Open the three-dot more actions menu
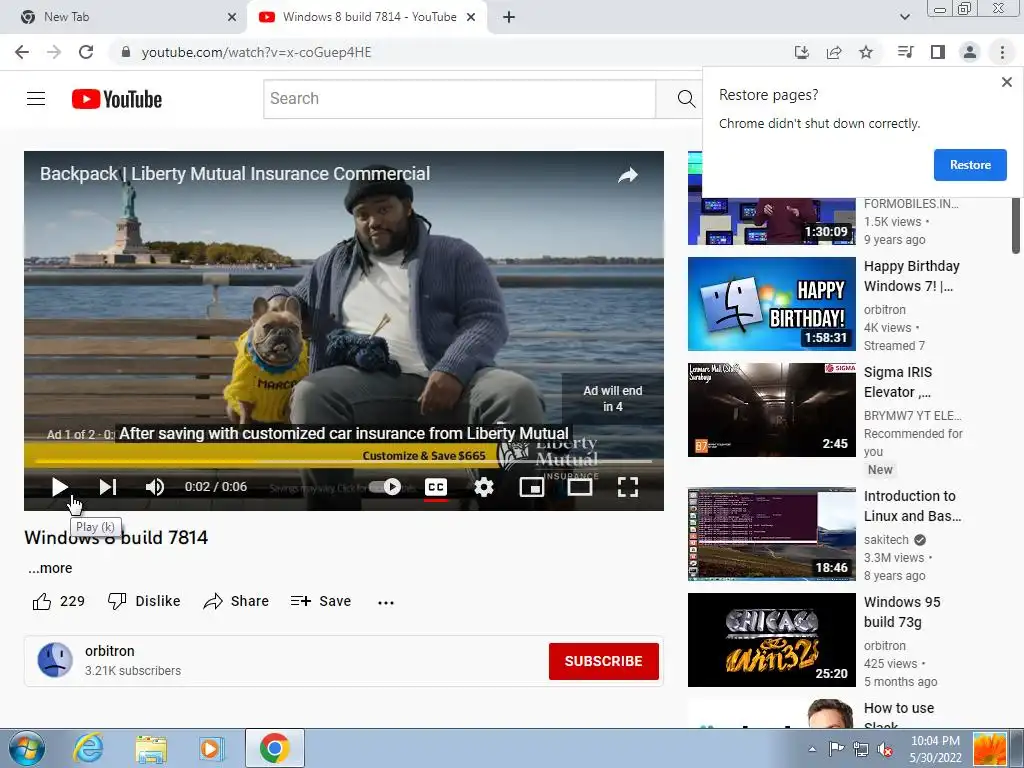 click(386, 602)
